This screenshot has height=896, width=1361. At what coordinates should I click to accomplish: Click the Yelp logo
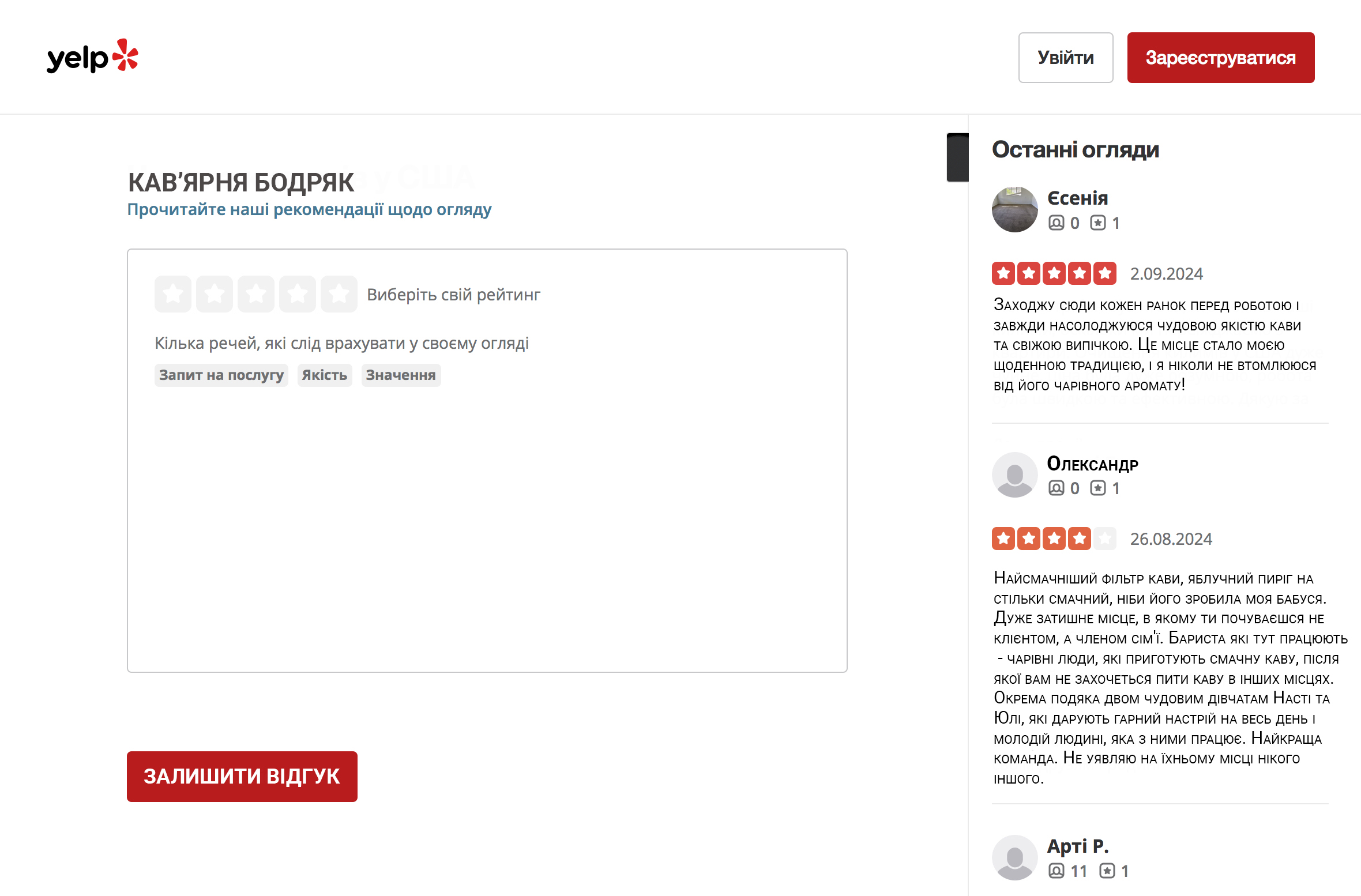[x=92, y=58]
